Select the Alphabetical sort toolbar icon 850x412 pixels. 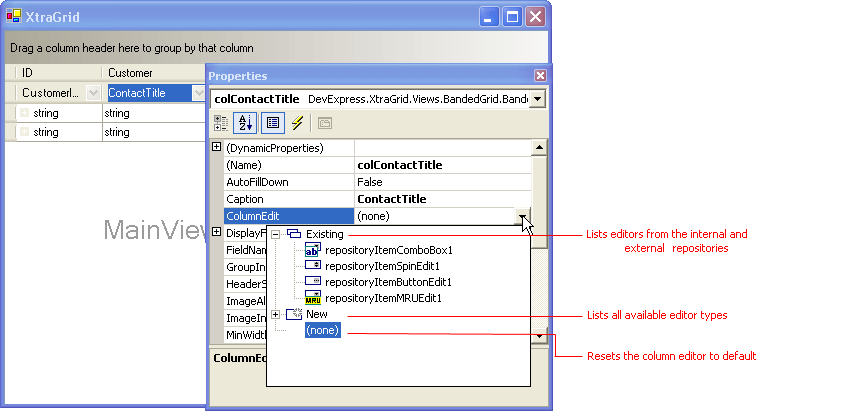coord(245,123)
